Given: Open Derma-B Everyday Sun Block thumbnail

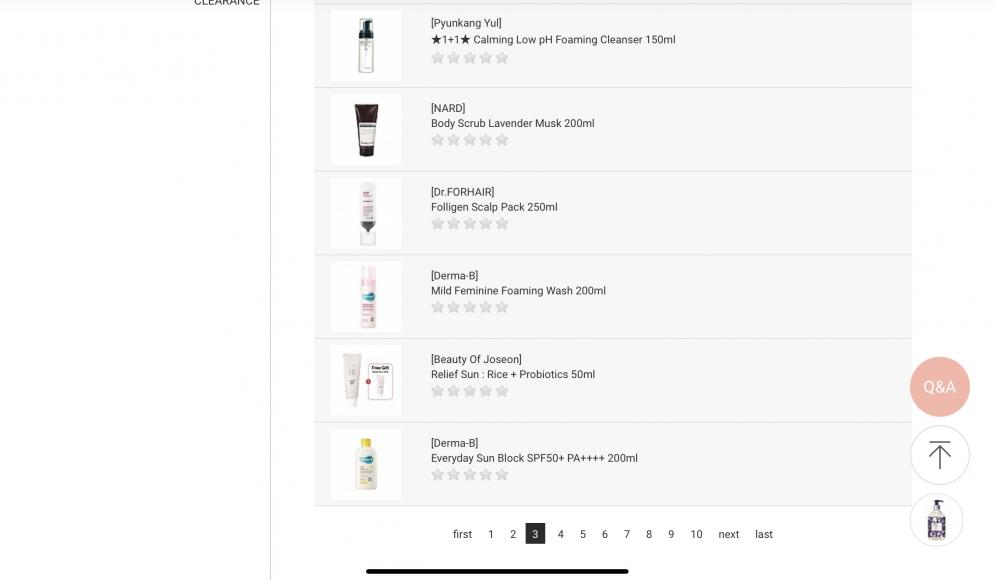Looking at the screenshot, I should tap(366, 465).
